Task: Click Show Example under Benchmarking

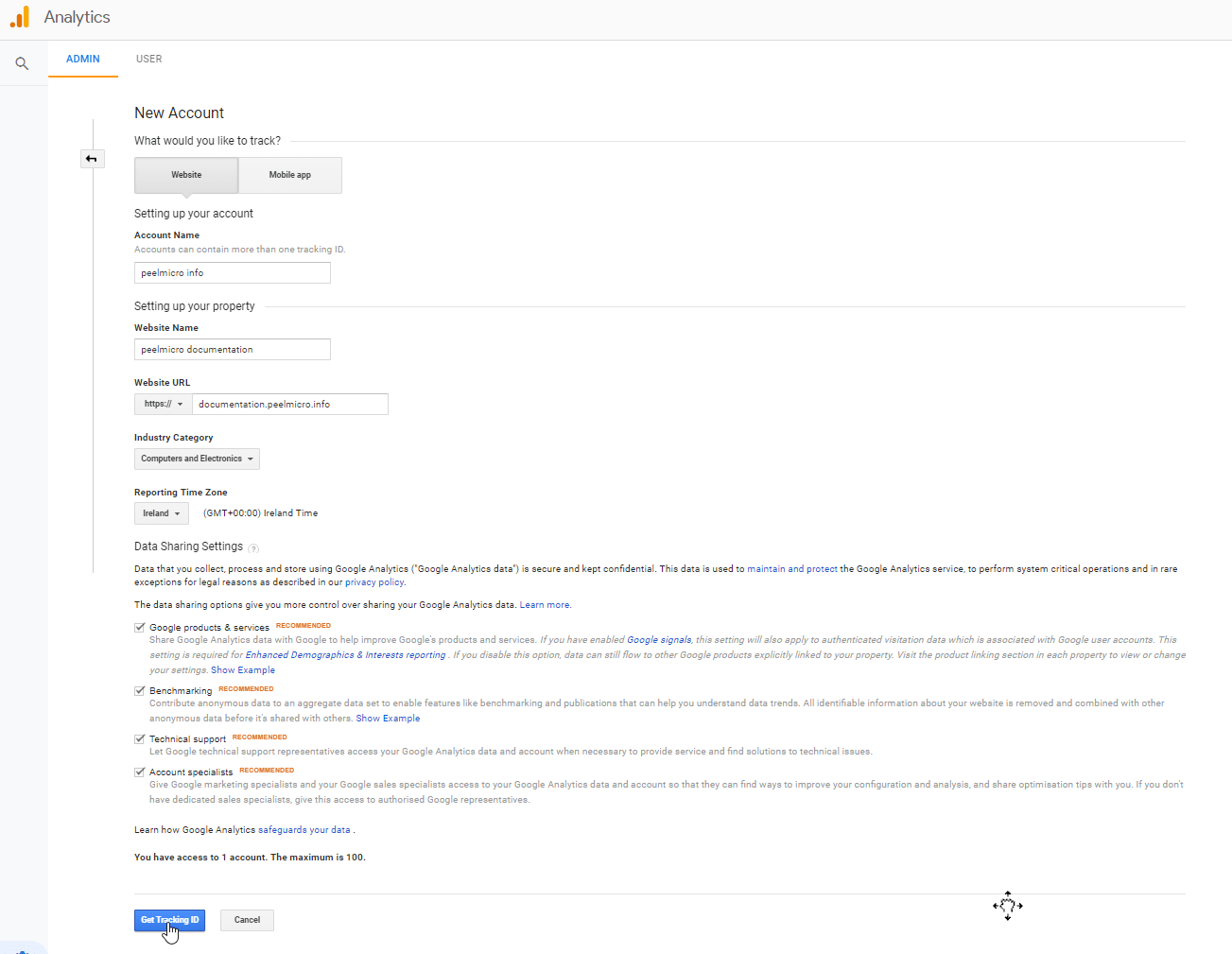Action: pyautogui.click(x=388, y=719)
